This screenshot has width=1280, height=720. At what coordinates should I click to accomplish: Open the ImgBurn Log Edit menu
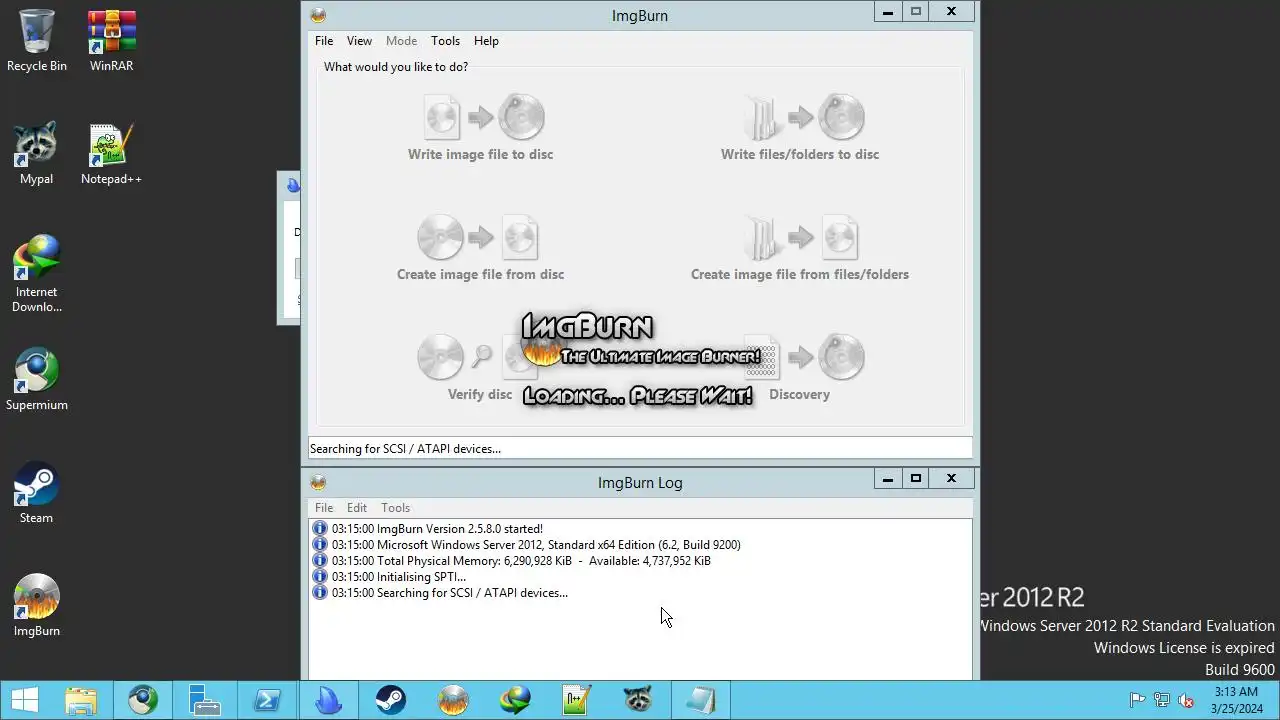coord(357,508)
